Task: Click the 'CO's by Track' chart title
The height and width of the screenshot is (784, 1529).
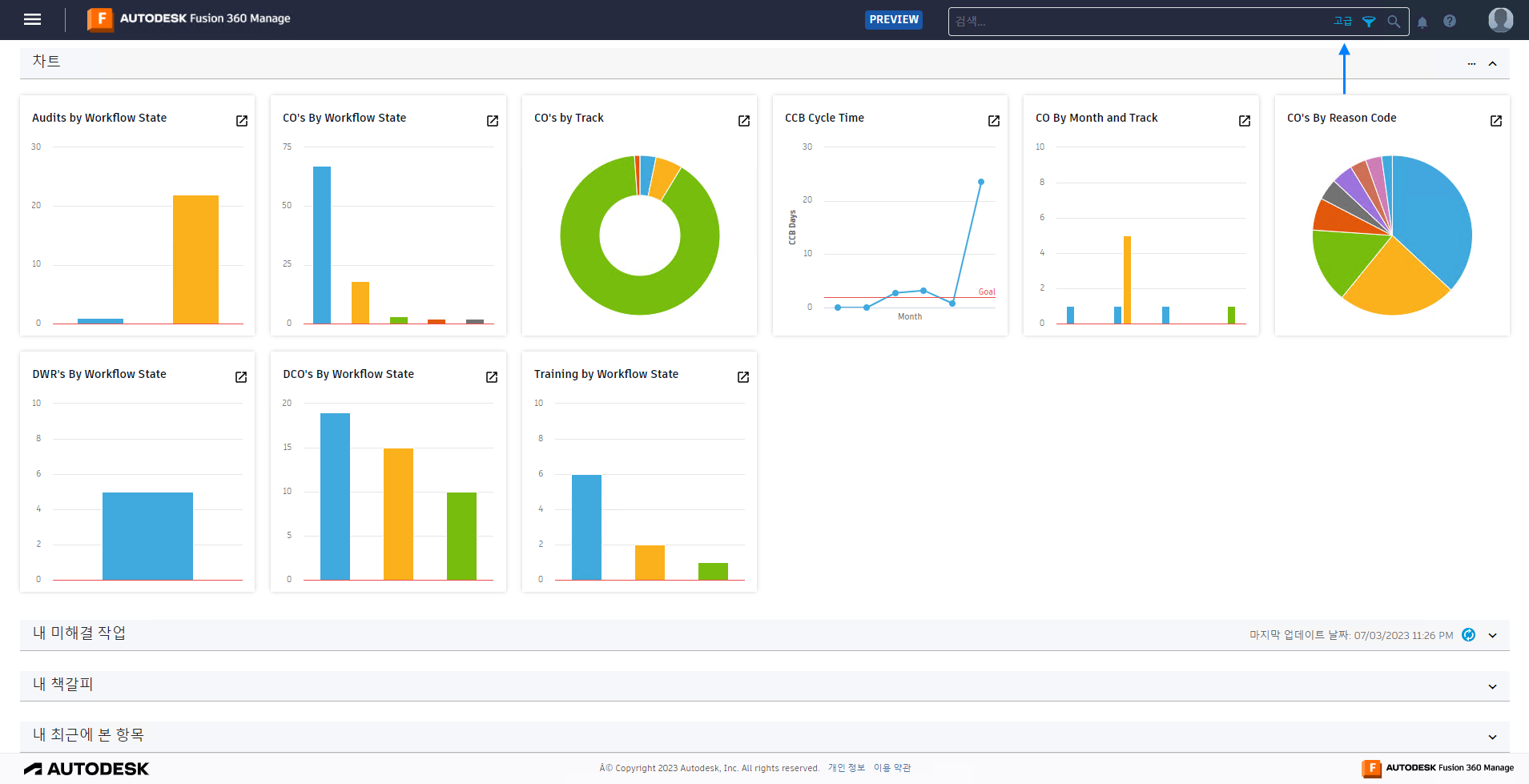Action: click(x=569, y=118)
